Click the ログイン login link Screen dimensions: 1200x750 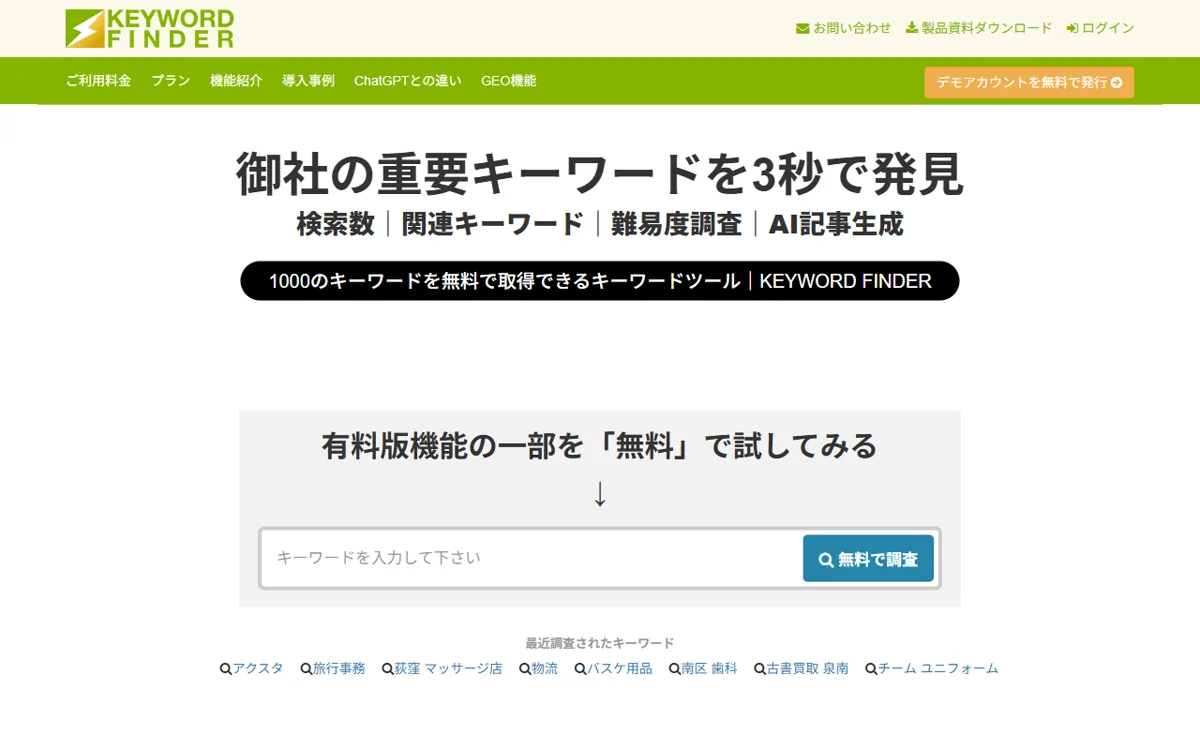[1100, 28]
